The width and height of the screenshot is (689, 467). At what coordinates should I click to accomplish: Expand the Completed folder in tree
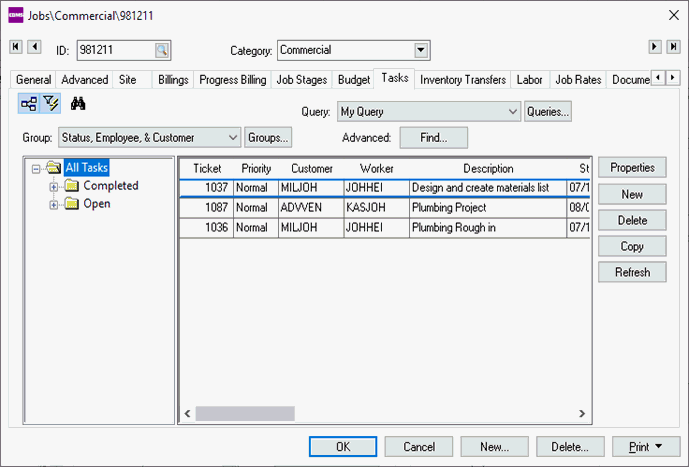click(x=54, y=186)
